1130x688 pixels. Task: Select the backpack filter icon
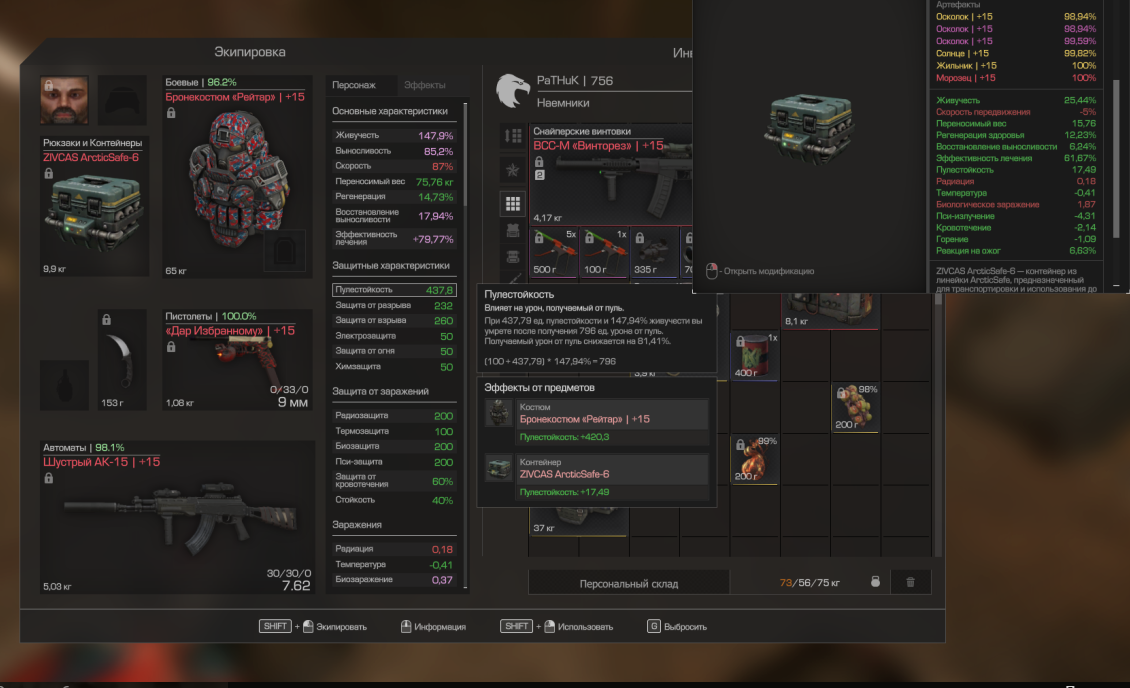tap(513, 256)
